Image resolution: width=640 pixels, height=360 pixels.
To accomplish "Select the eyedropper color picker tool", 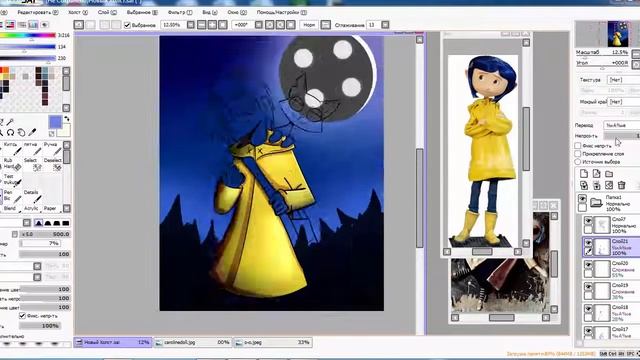I will (32, 132).
